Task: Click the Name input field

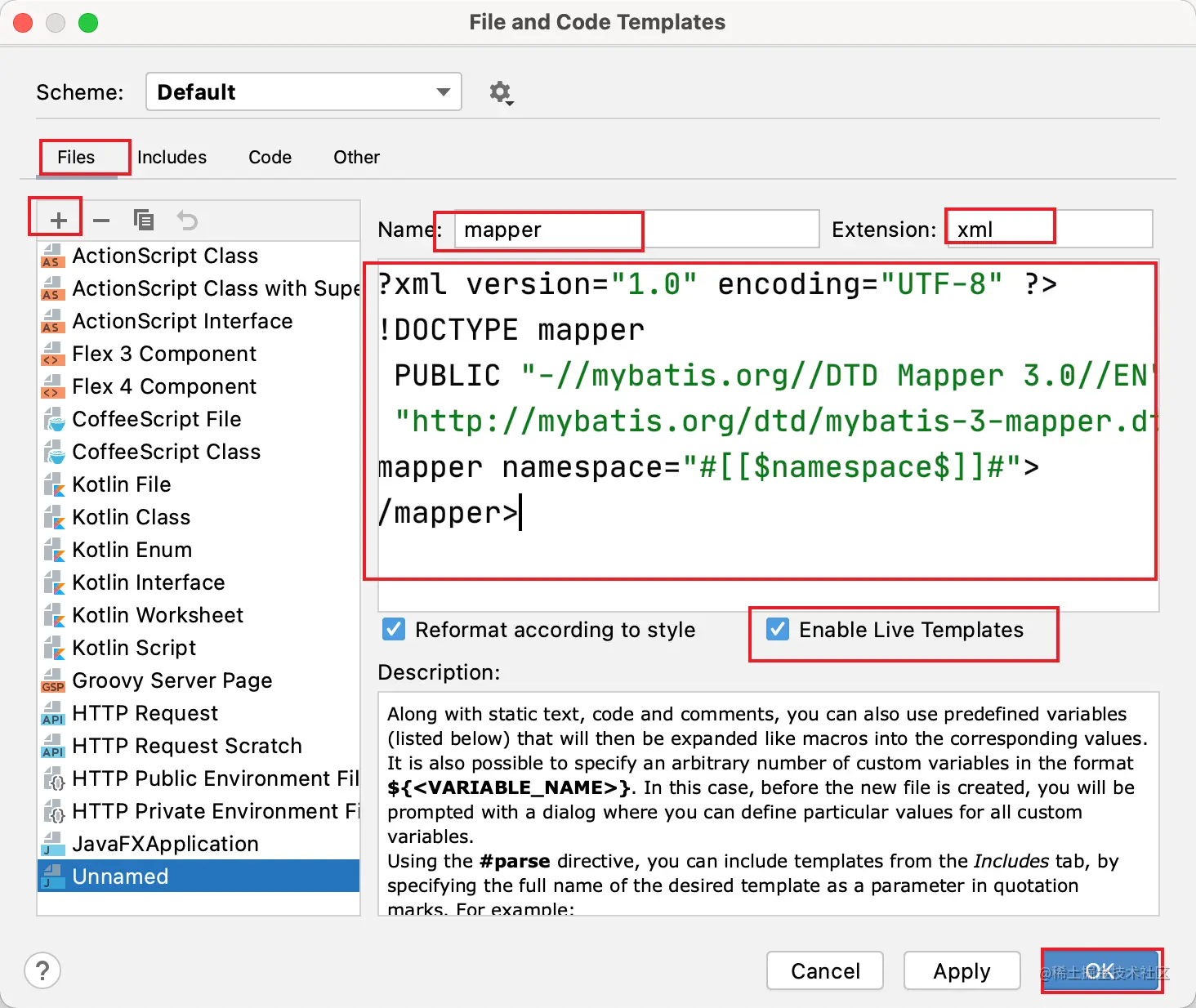Action: pyautogui.click(x=636, y=229)
